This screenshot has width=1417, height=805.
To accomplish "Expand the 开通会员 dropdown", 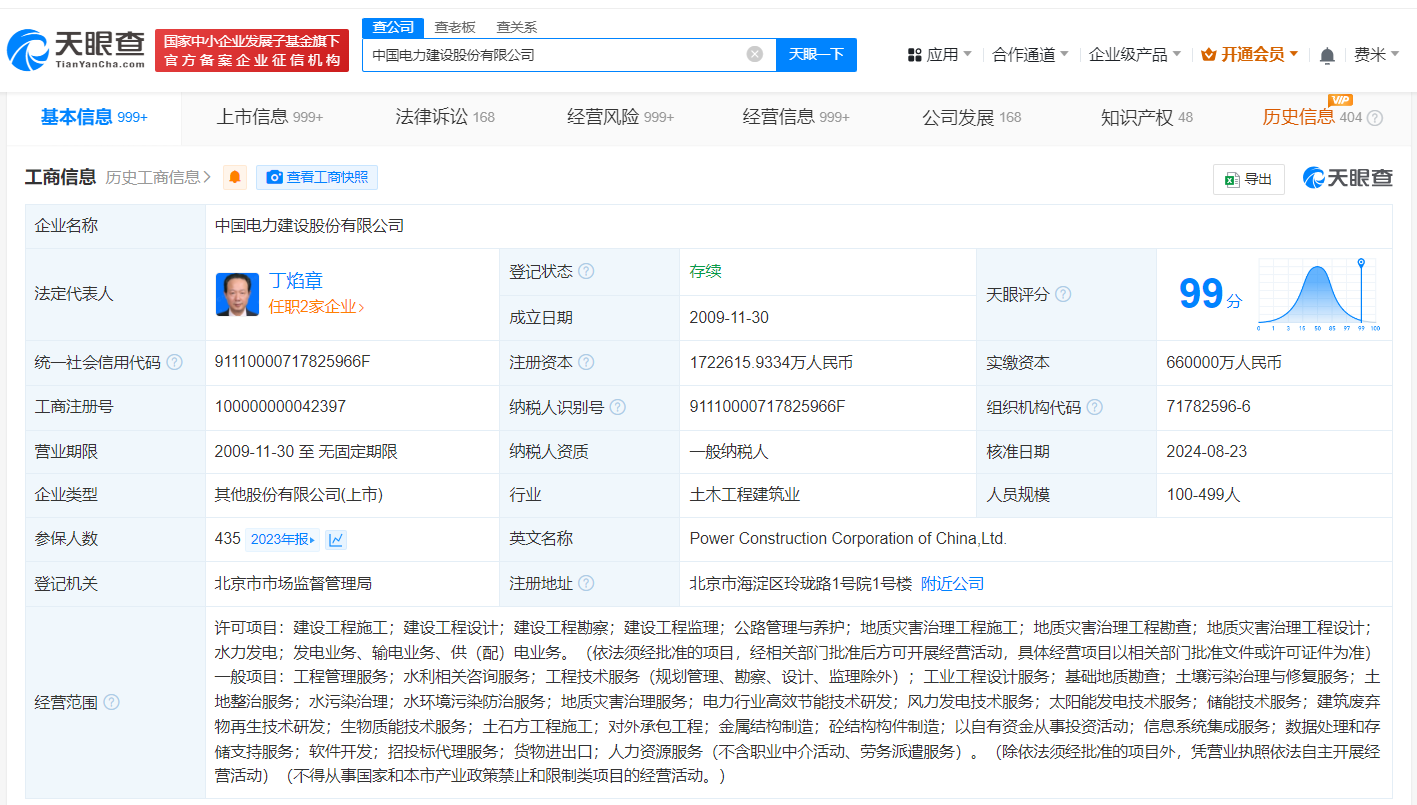I will click(x=1248, y=54).
